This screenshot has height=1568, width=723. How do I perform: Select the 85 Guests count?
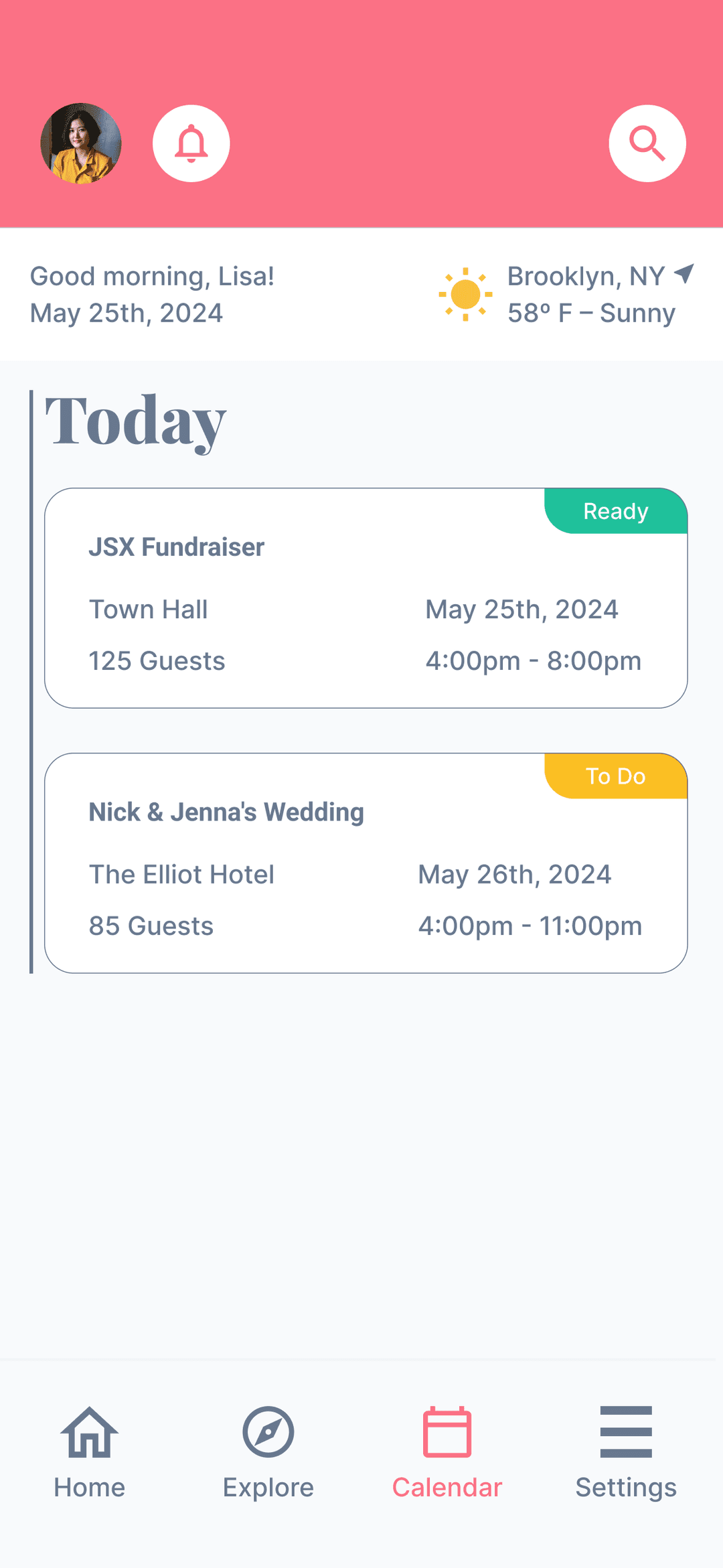[151, 926]
